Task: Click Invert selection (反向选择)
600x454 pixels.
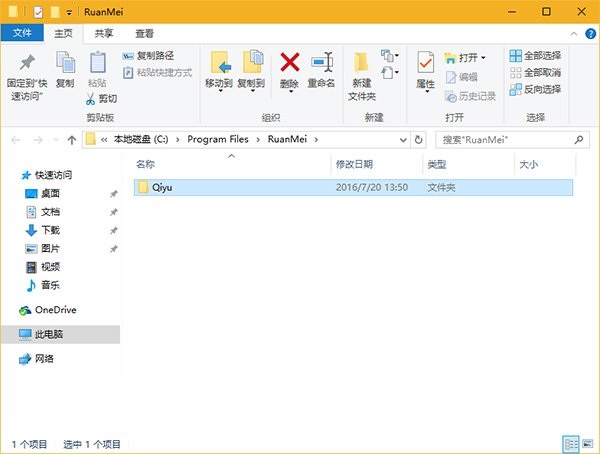Action: (x=535, y=90)
